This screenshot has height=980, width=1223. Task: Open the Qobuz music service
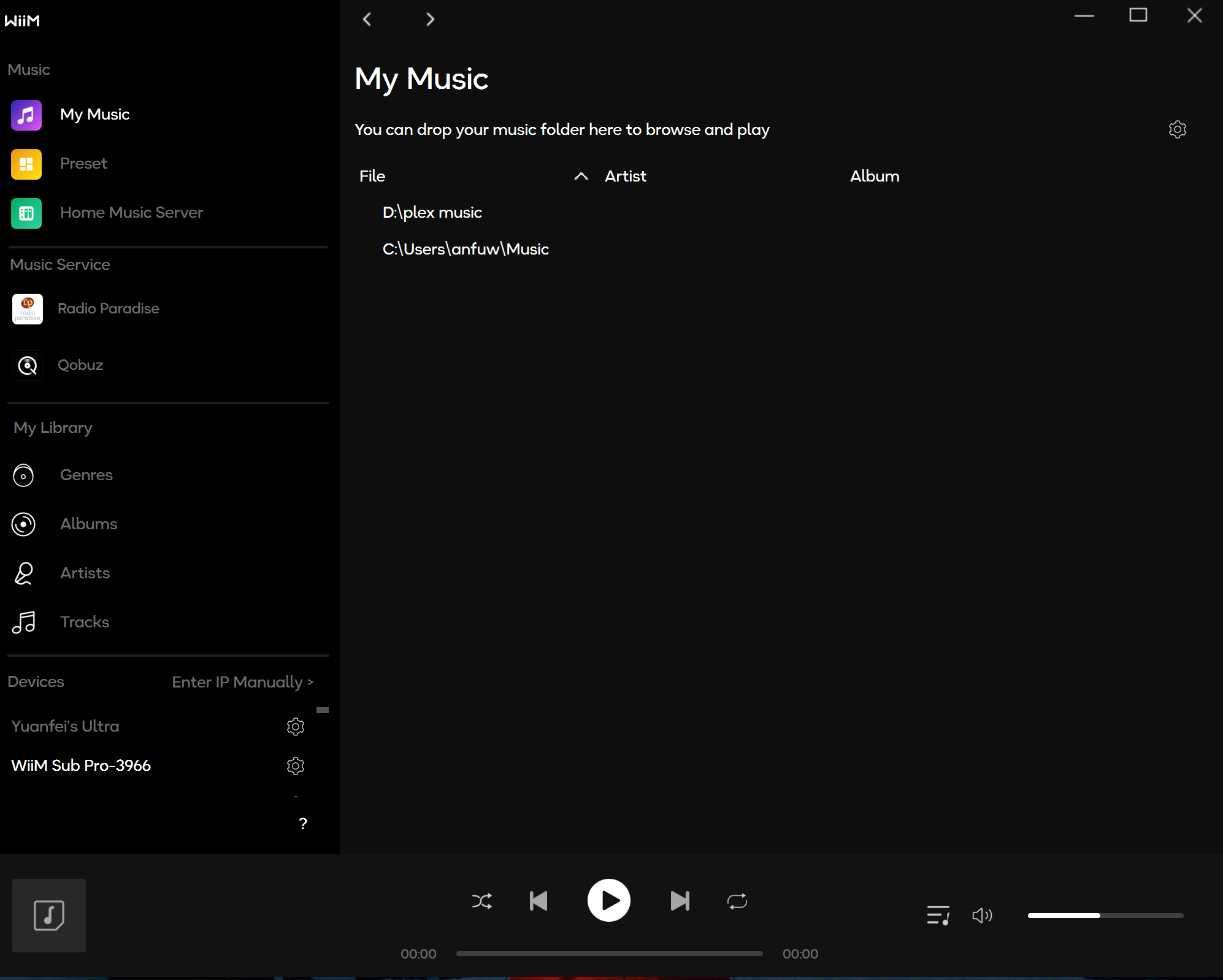[x=80, y=366]
